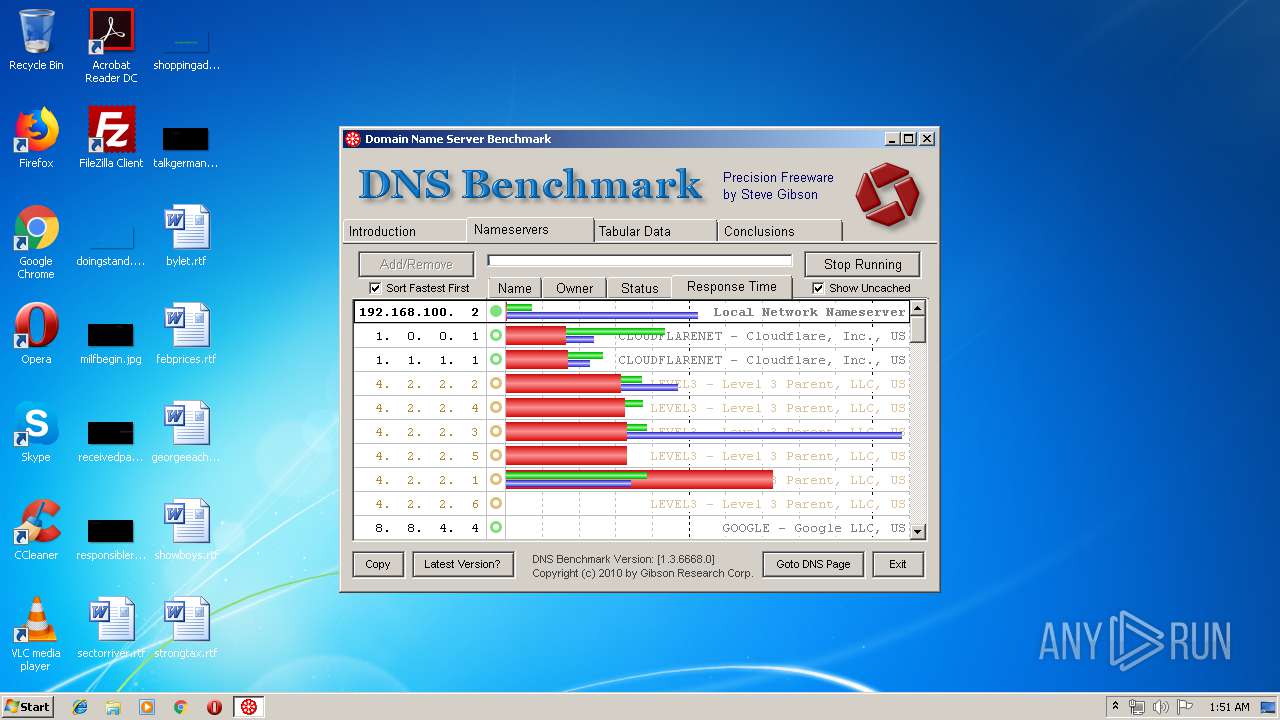The image size is (1280, 720).
Task: Switch to Introduction tab
Action: [x=404, y=231]
